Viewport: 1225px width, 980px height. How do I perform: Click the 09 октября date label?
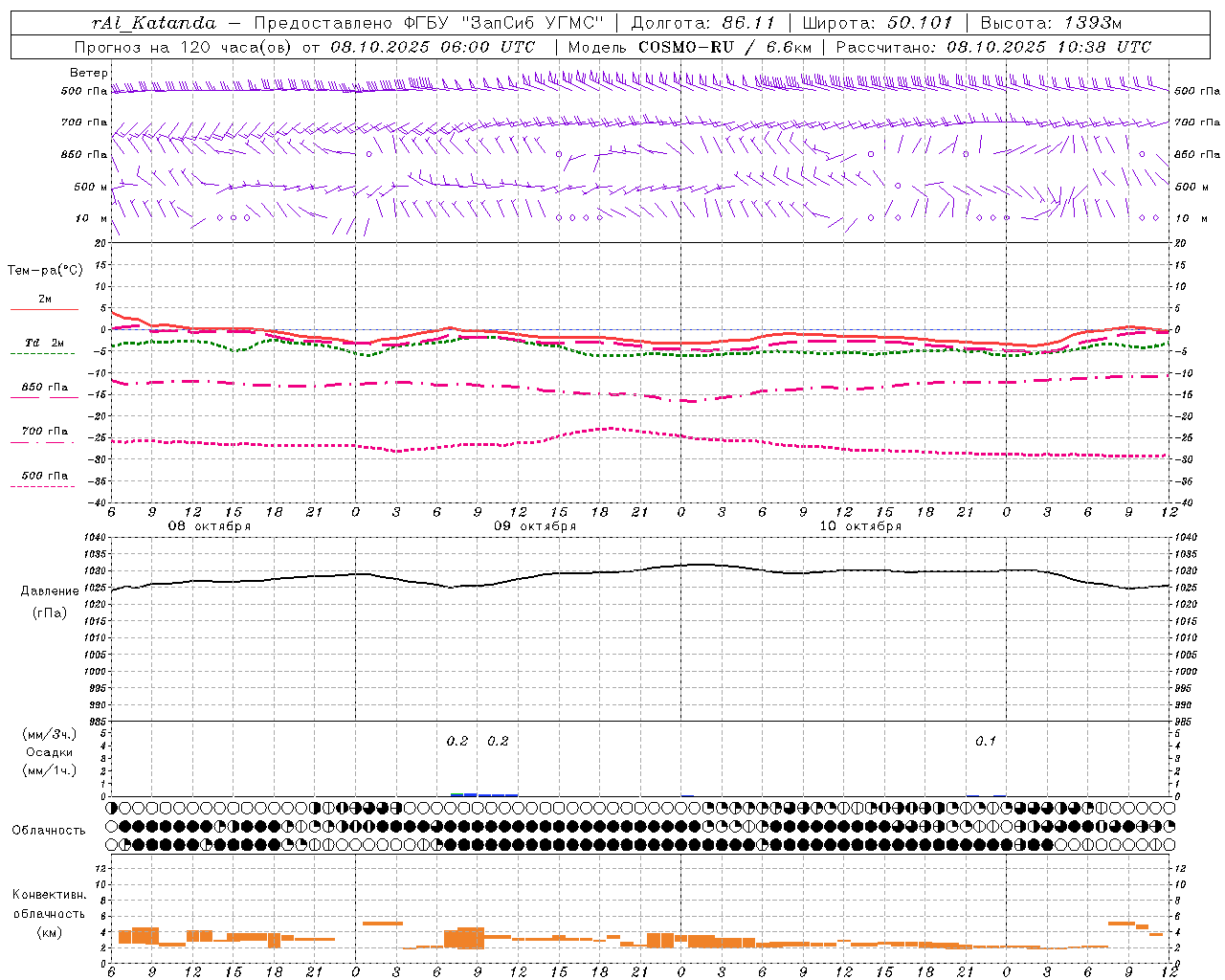tap(535, 526)
